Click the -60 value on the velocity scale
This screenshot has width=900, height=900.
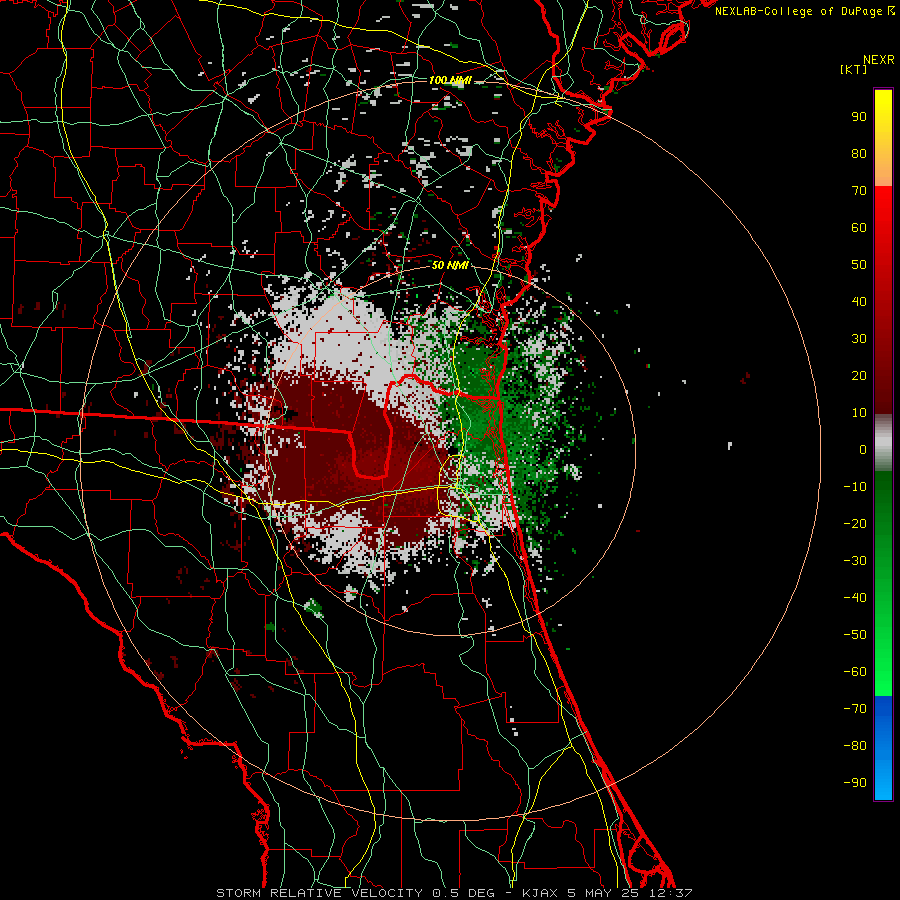click(x=855, y=672)
